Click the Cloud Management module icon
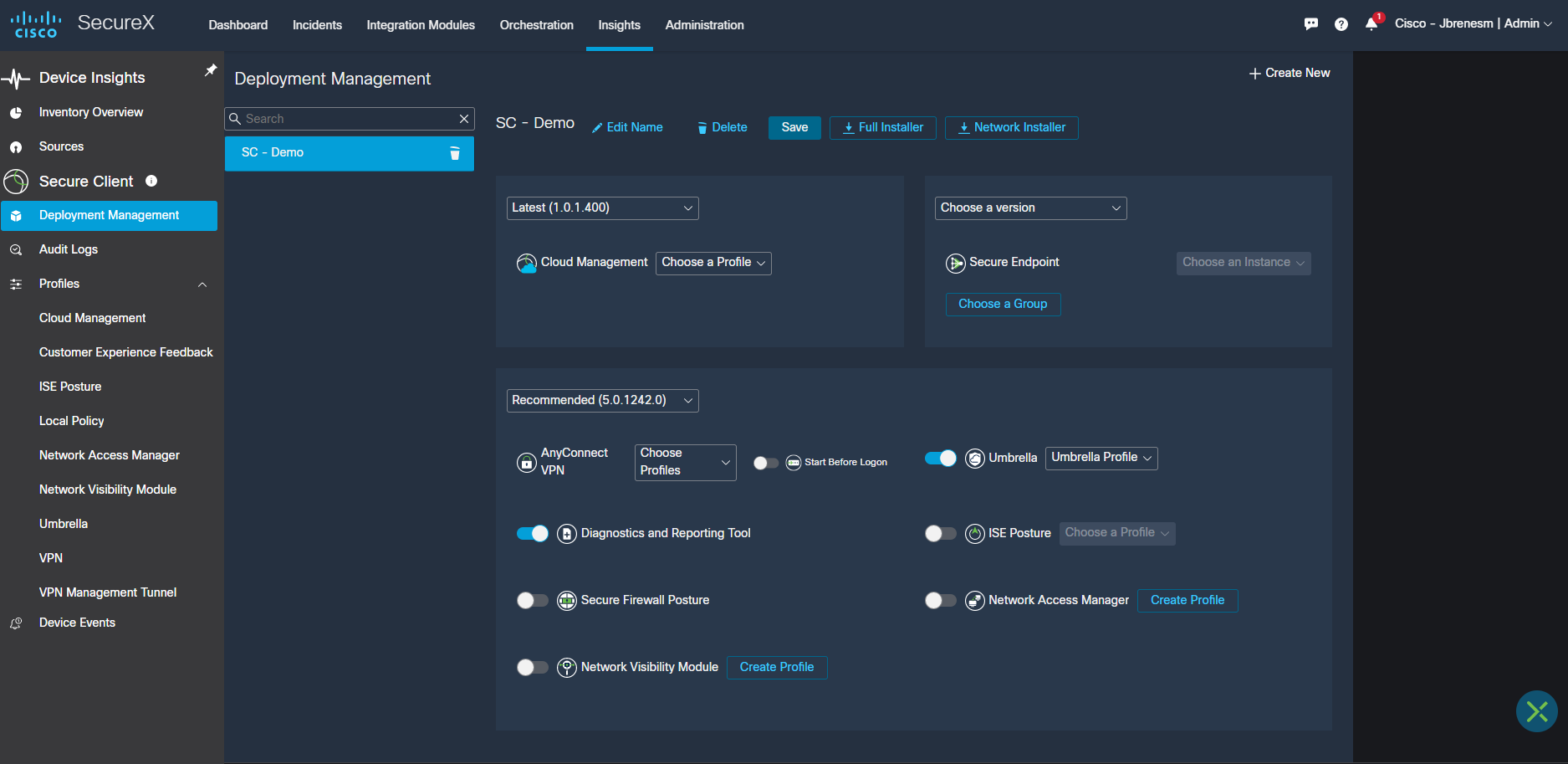This screenshot has width=1568, height=764. pyautogui.click(x=527, y=264)
